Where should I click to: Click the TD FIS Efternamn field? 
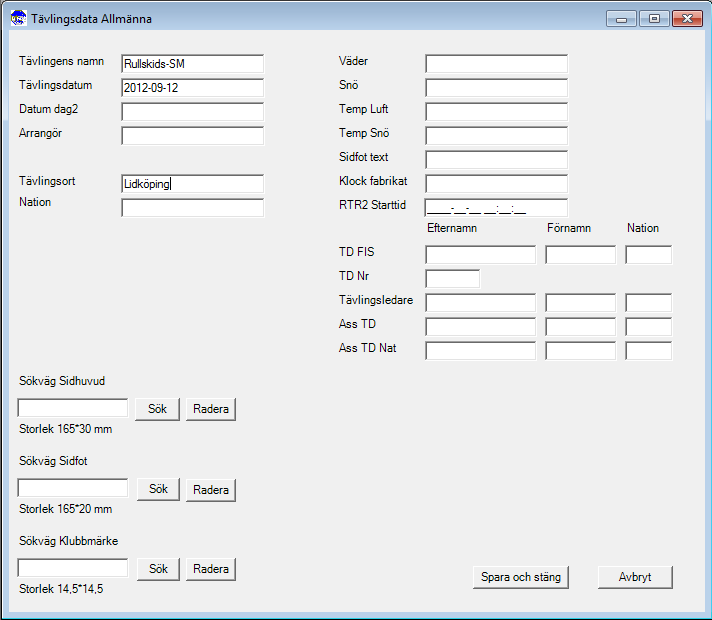point(480,255)
